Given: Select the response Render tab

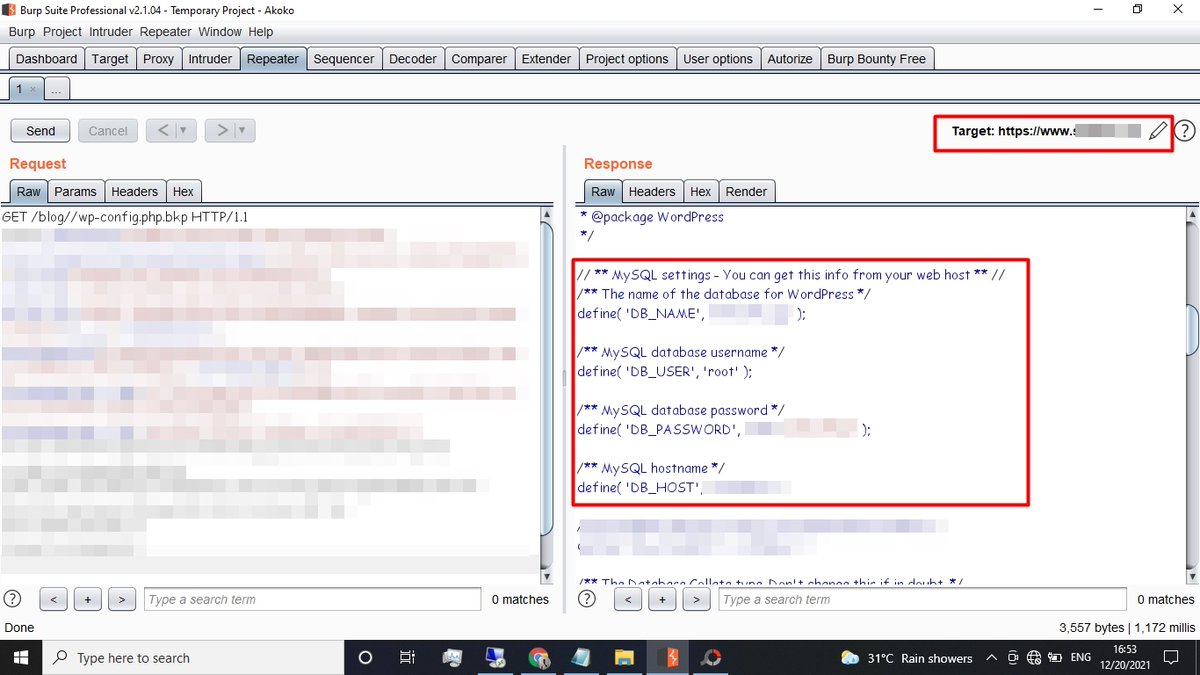Looking at the screenshot, I should 746,191.
